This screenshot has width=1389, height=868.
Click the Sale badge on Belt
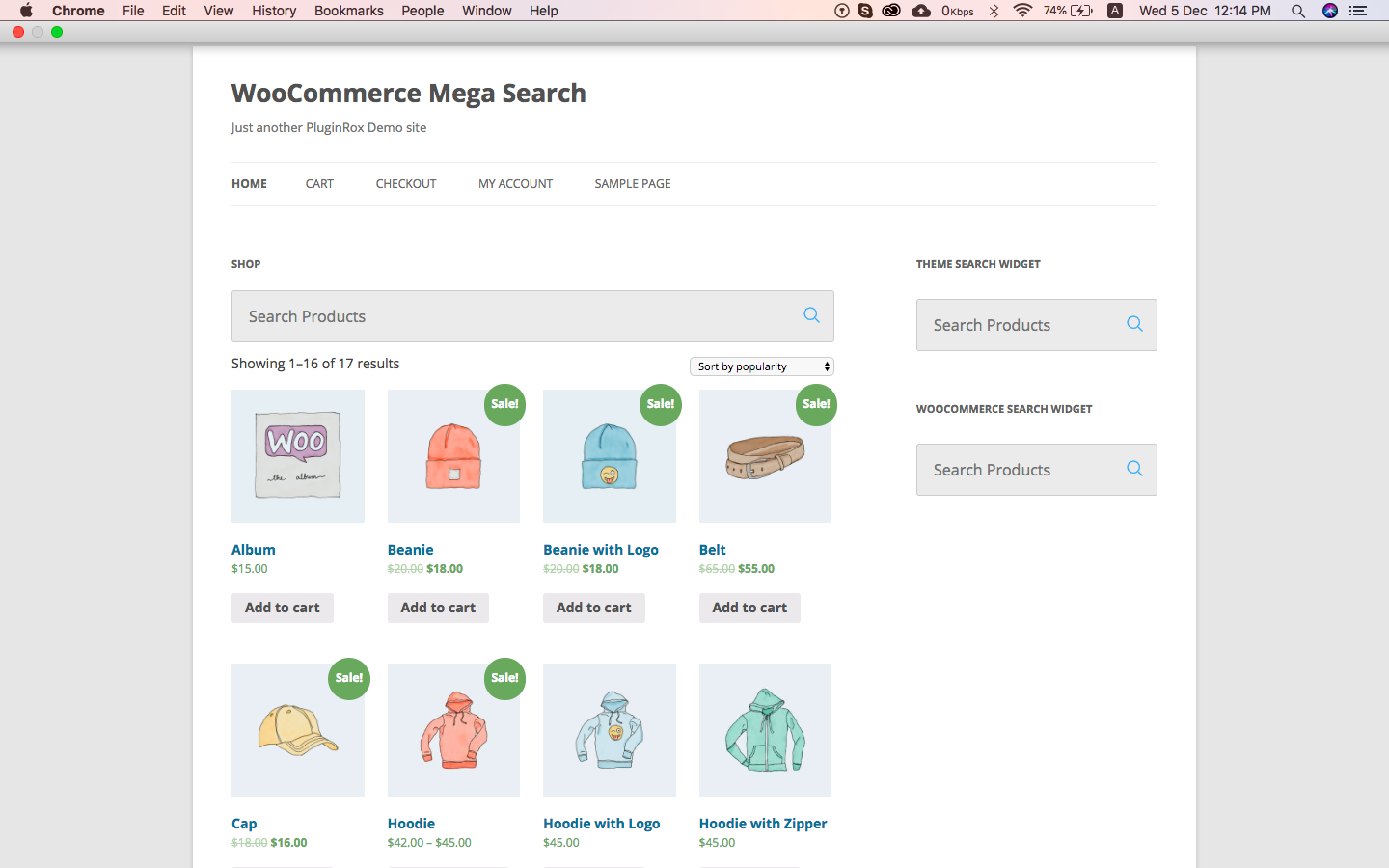[x=816, y=404]
